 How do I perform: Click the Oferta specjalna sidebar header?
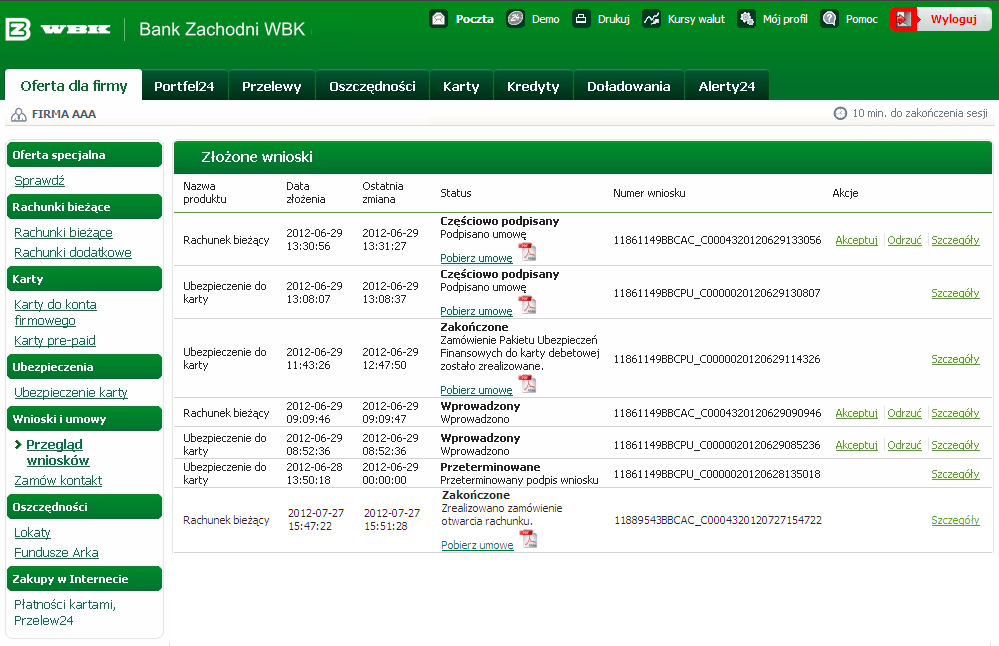(x=84, y=155)
